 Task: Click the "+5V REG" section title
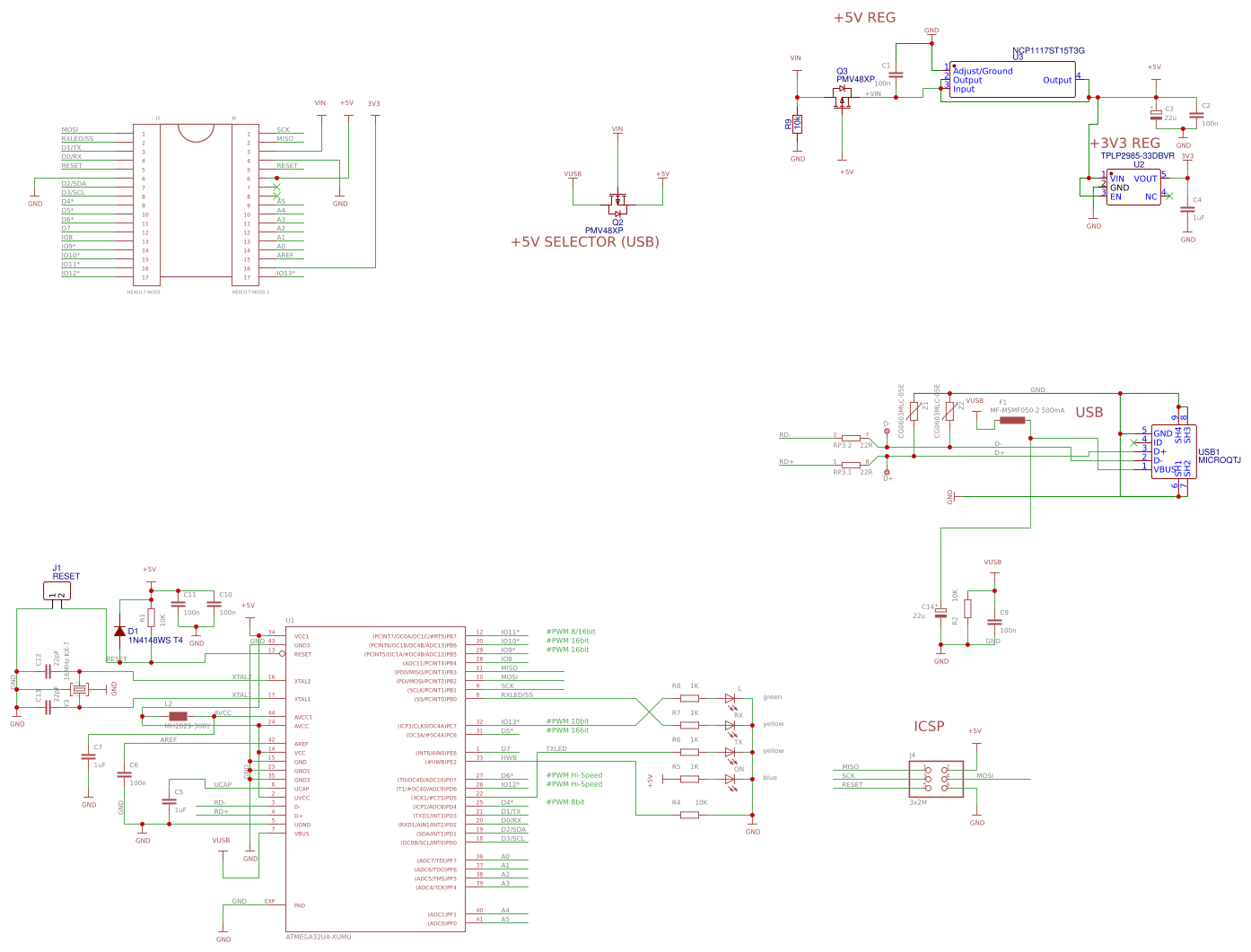[x=864, y=18]
